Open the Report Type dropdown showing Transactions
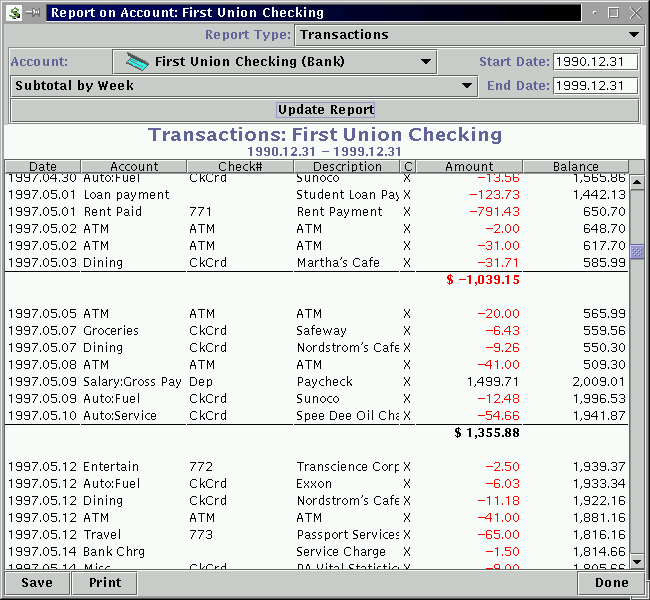The image size is (650, 600). [x=470, y=35]
